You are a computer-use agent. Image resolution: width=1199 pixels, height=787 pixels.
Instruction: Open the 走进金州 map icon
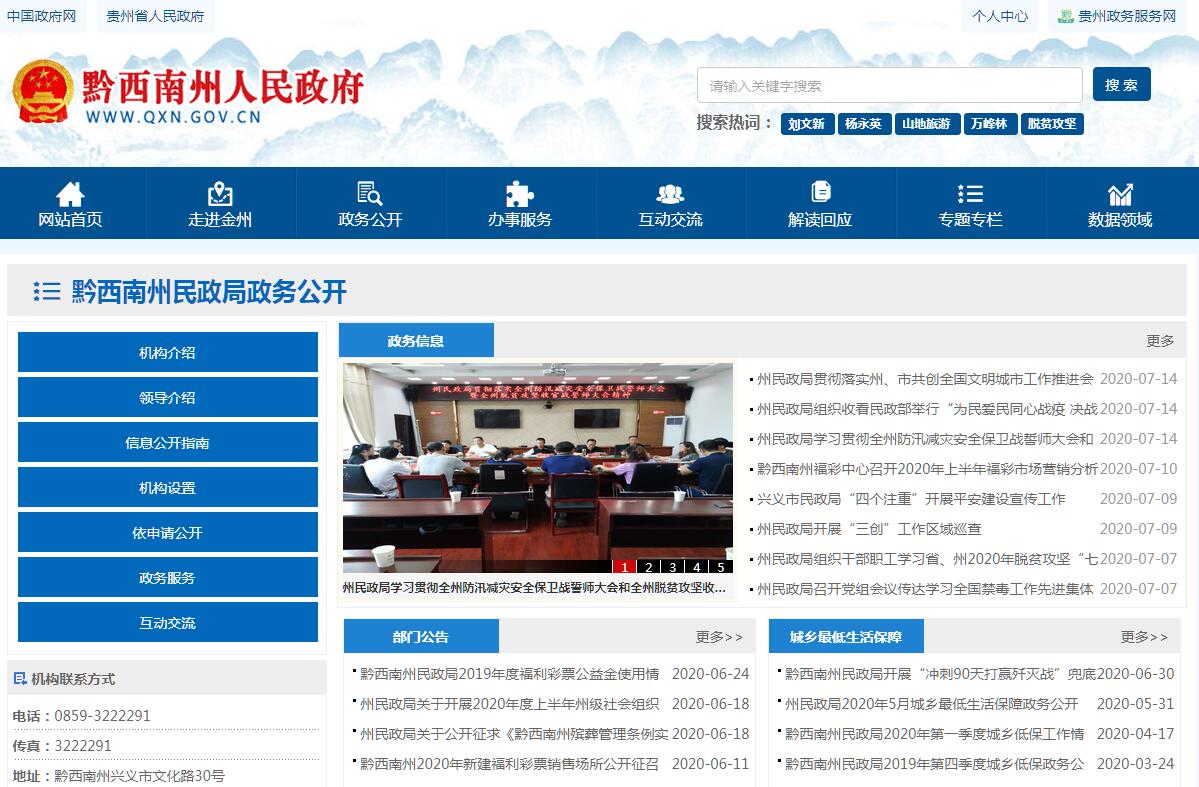coord(220,194)
